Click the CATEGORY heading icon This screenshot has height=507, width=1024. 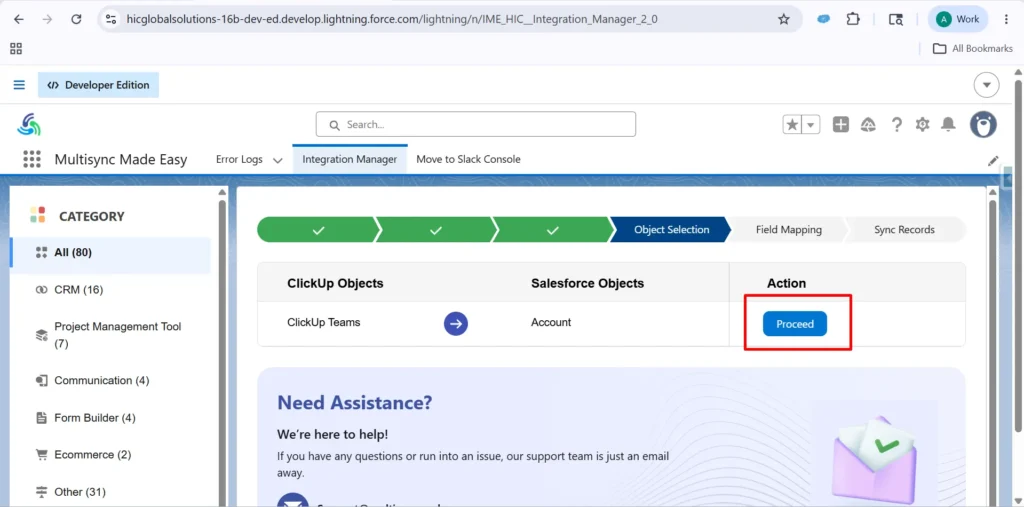[38, 215]
